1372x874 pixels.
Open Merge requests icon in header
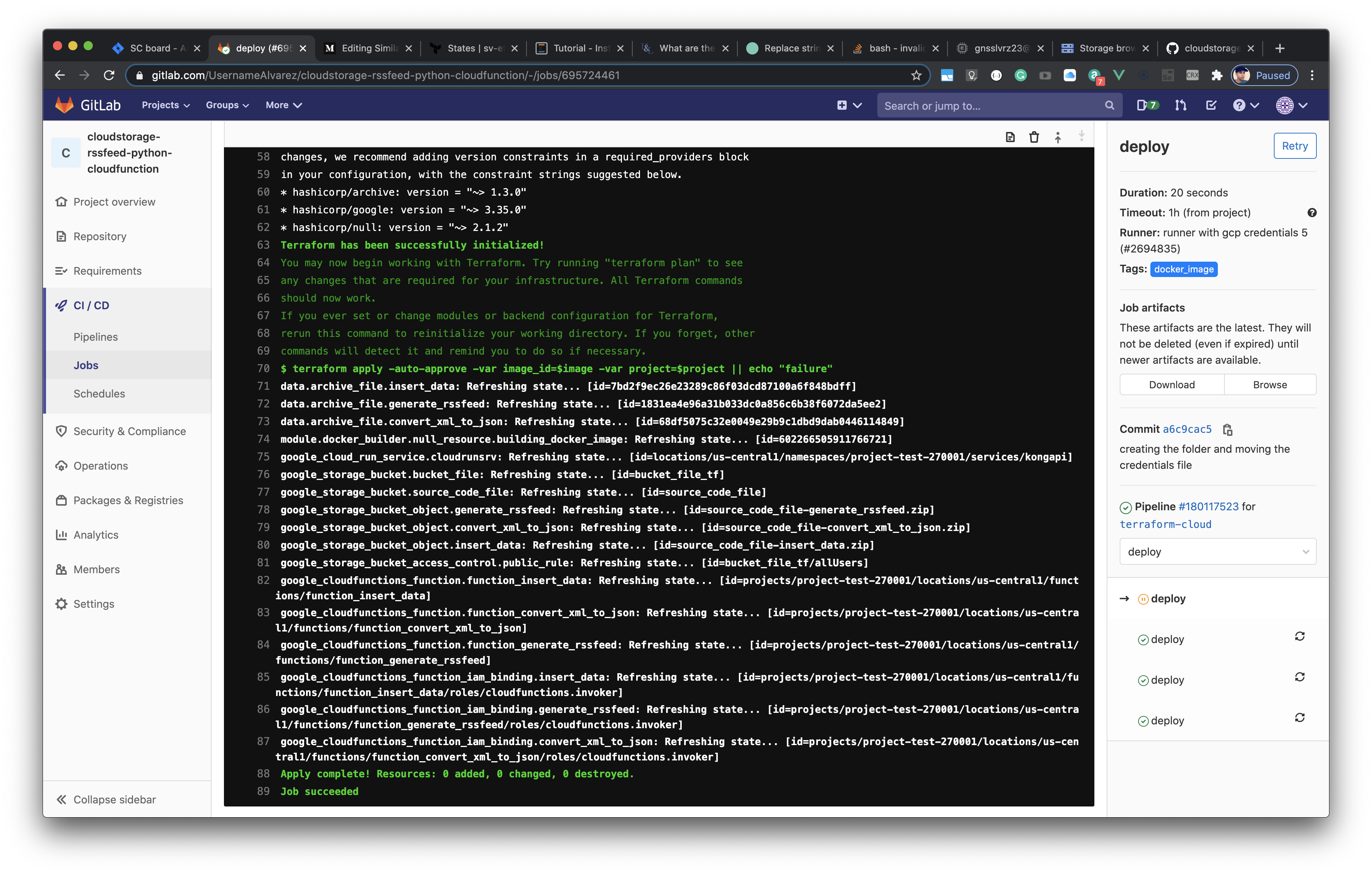(1181, 106)
